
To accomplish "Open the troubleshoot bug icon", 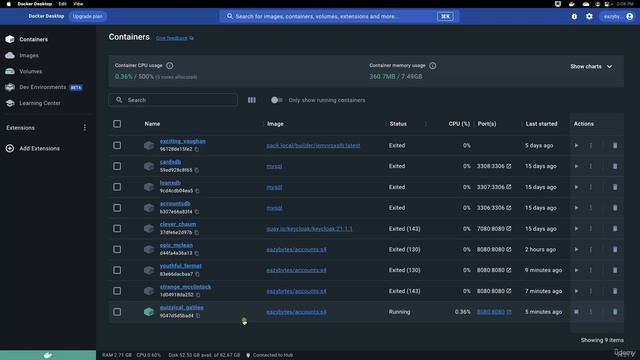I will point(574,16).
